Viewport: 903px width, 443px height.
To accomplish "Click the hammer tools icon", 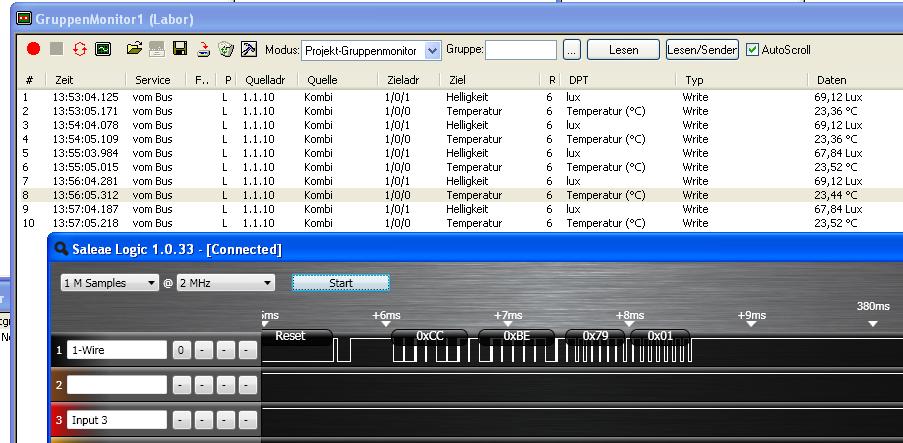I will tap(249, 49).
